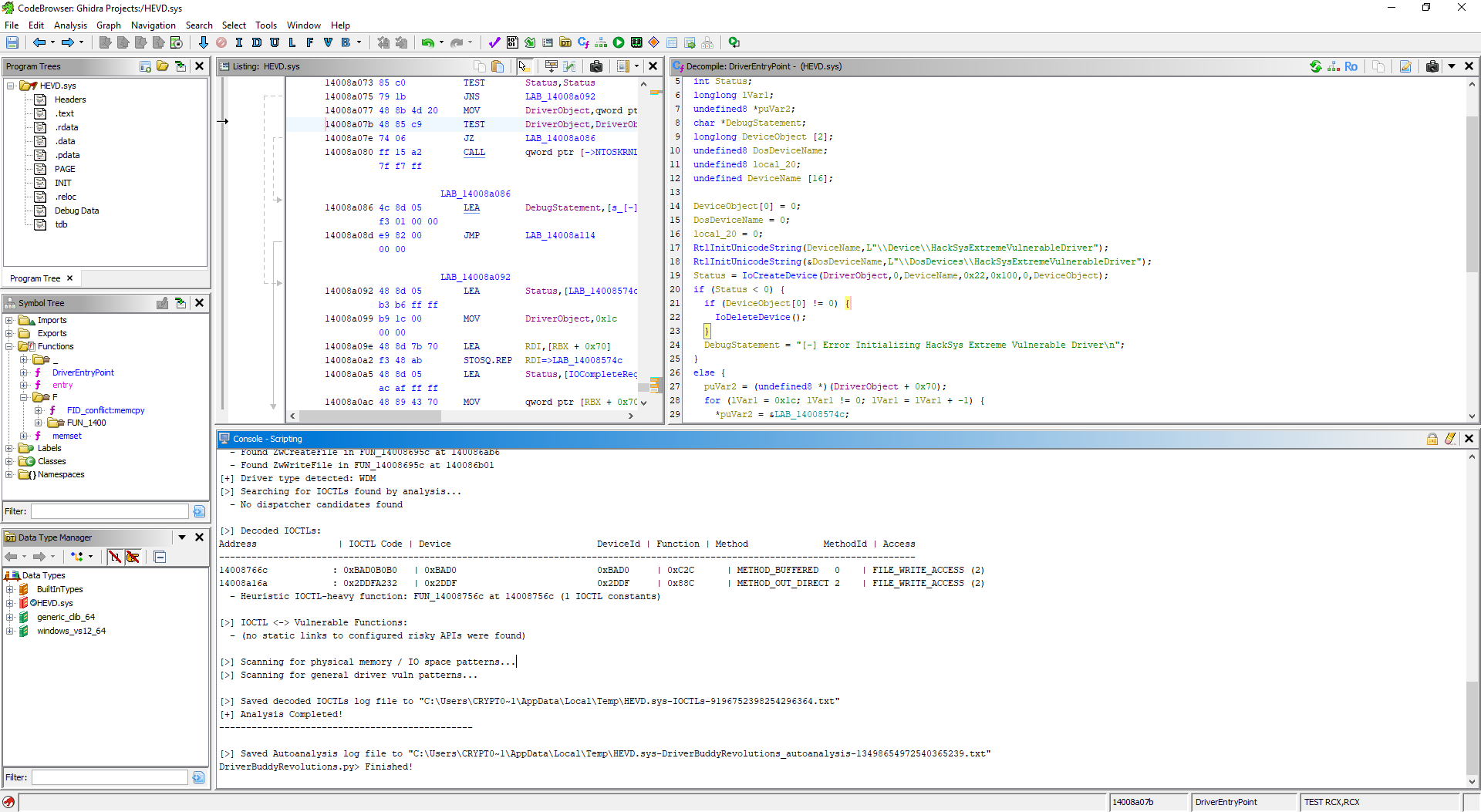
Task: Click the Data Type Manager filter input
Action: pos(110,777)
